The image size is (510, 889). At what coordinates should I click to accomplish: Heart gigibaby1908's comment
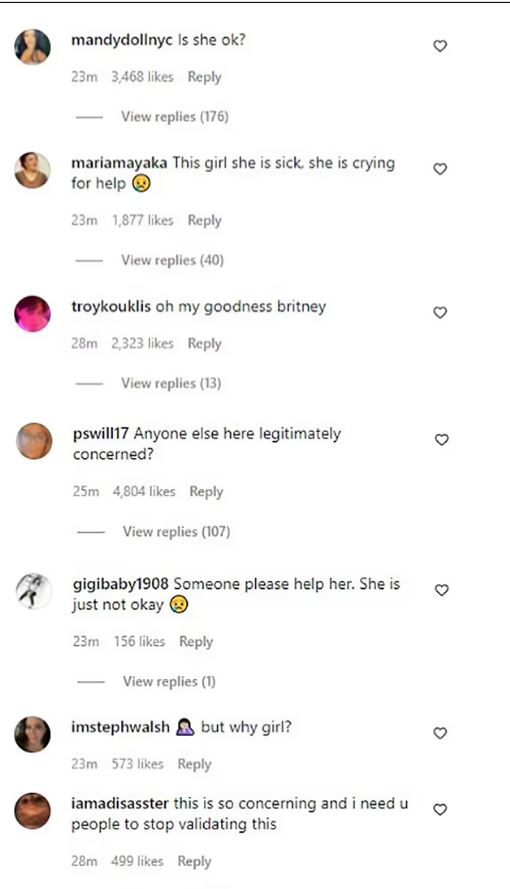(x=441, y=590)
